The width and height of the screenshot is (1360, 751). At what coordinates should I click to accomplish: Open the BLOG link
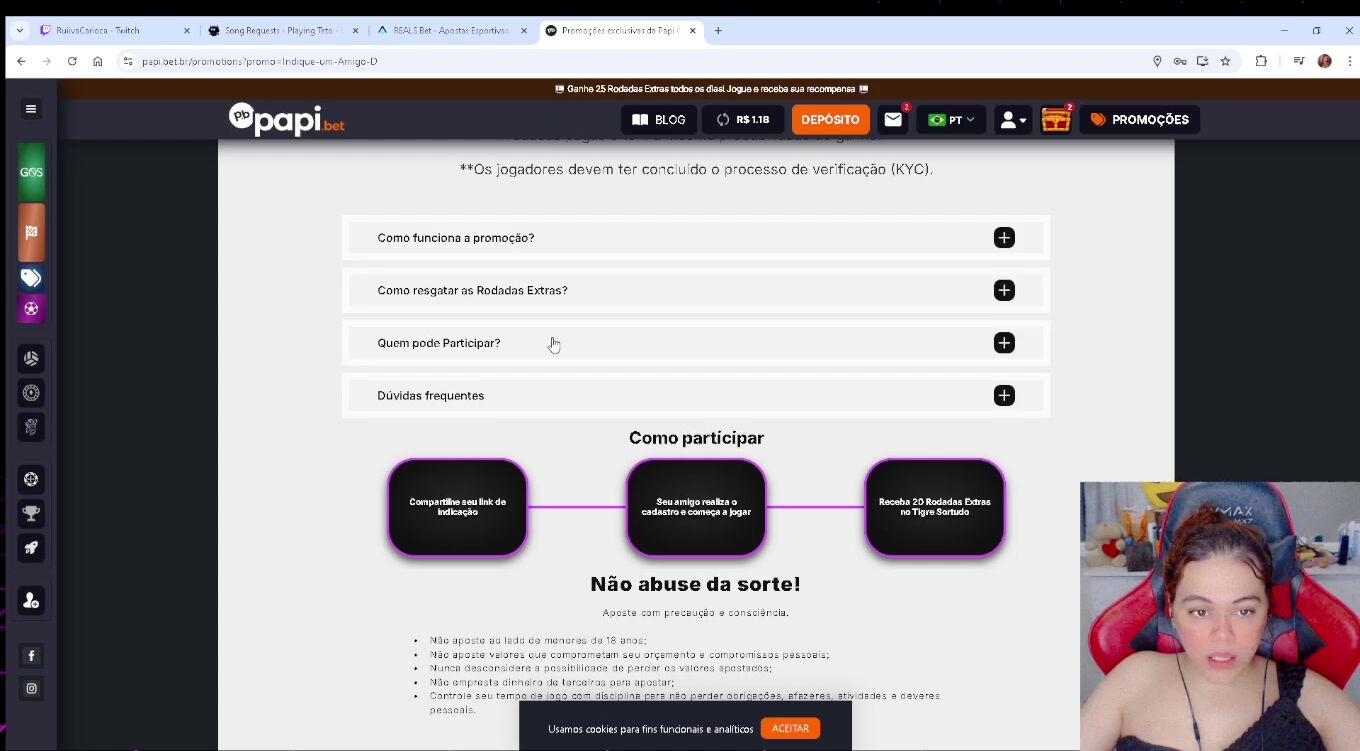coord(659,120)
